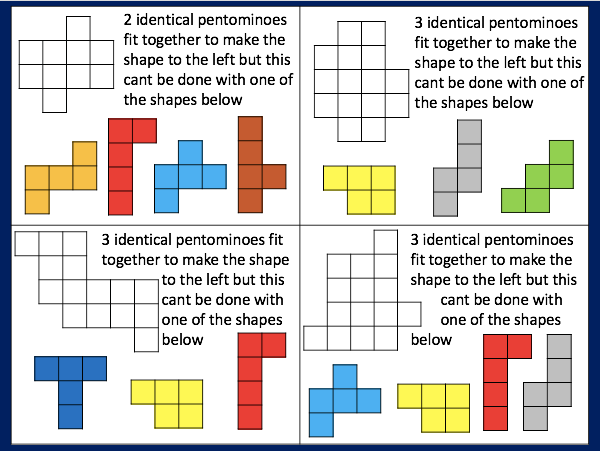This screenshot has width=600, height=451.
Task: Click the white outline shape in bottom-right panel
Action: coord(360,300)
